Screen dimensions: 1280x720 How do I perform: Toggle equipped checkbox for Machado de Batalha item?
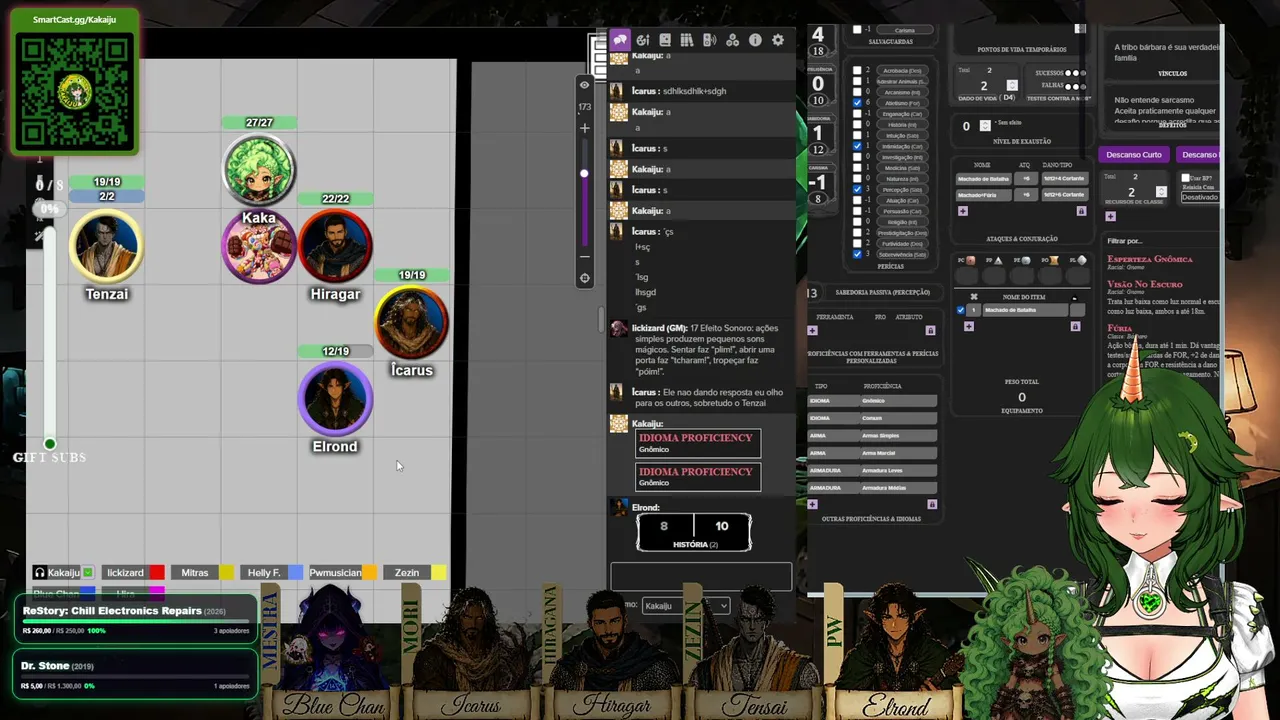961,310
